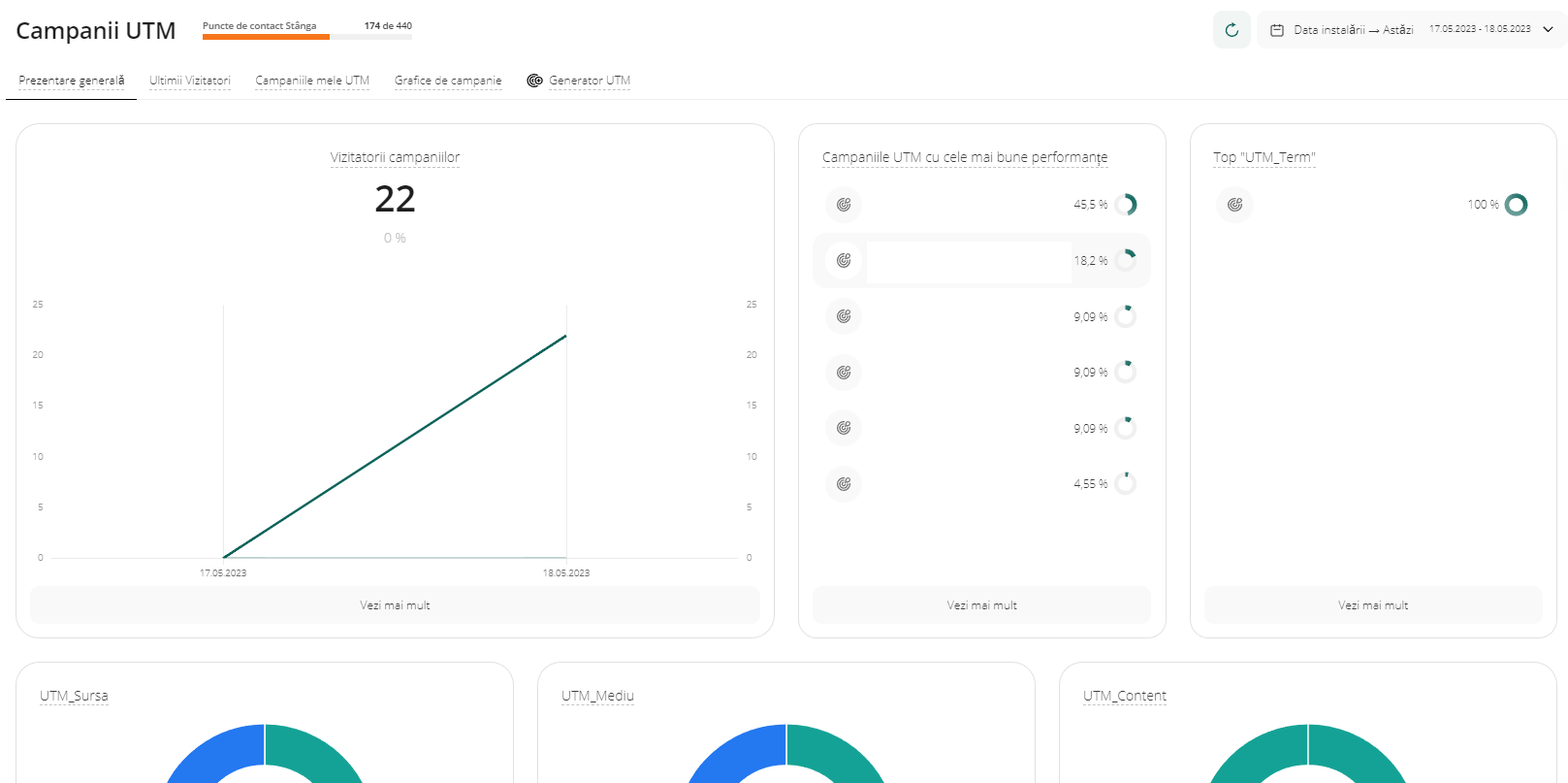Screen dimensions: 1568x783
Task: Click Vezi mai mult under top campaigns
Action: 981,605
